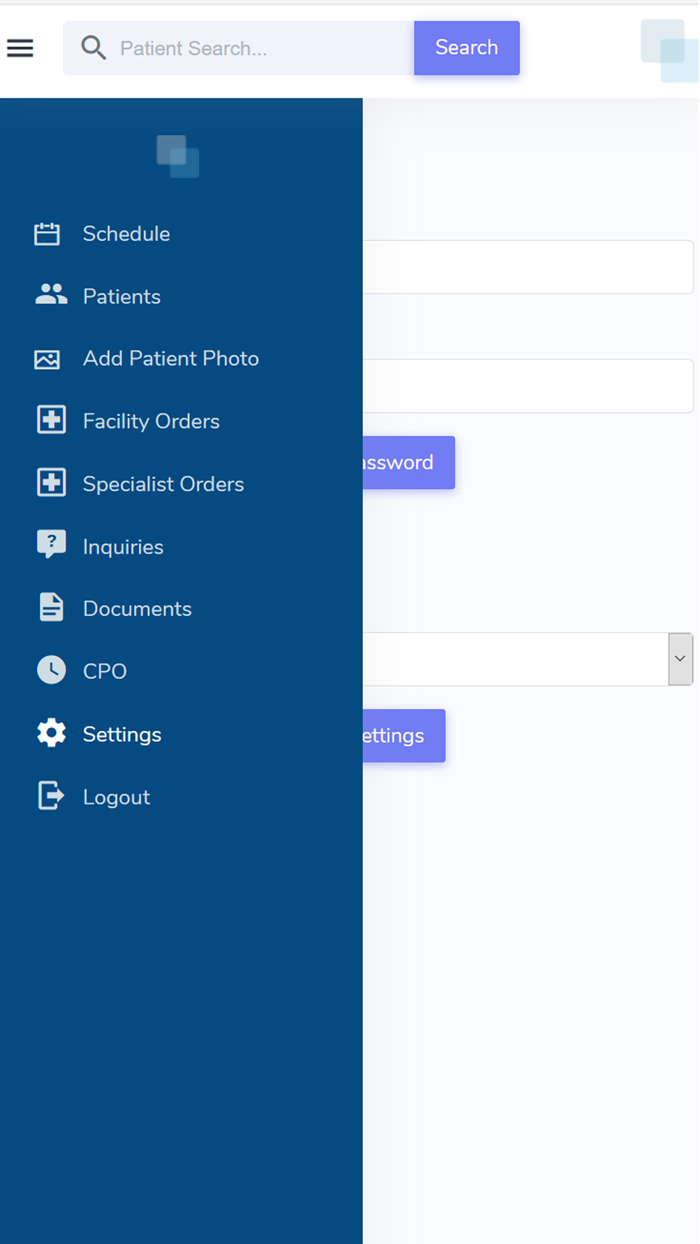Click the Save Settings button
Image resolution: width=700 pixels, height=1244 pixels.
pos(410,735)
